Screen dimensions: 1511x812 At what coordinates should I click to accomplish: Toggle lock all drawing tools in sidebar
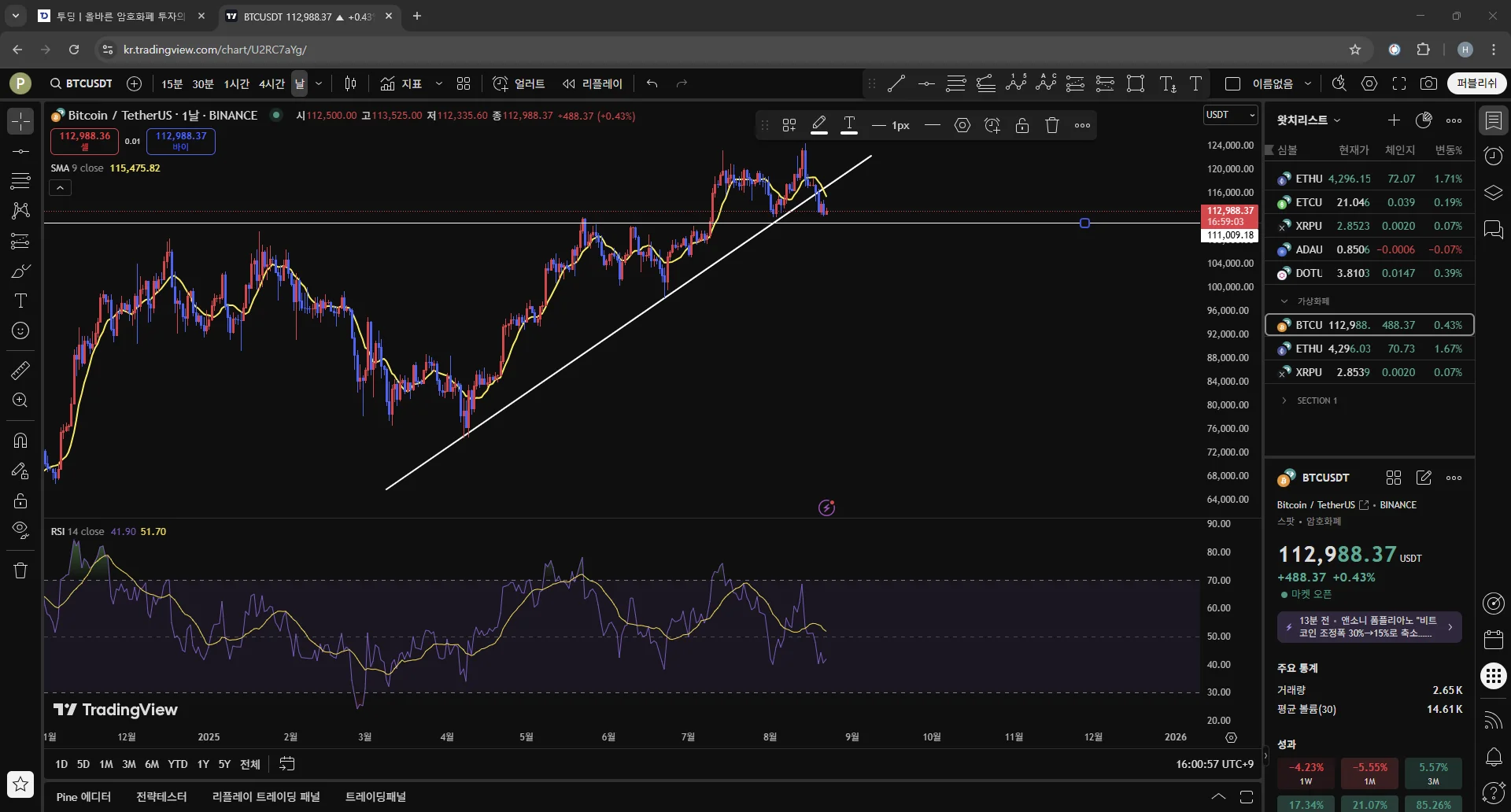20,500
